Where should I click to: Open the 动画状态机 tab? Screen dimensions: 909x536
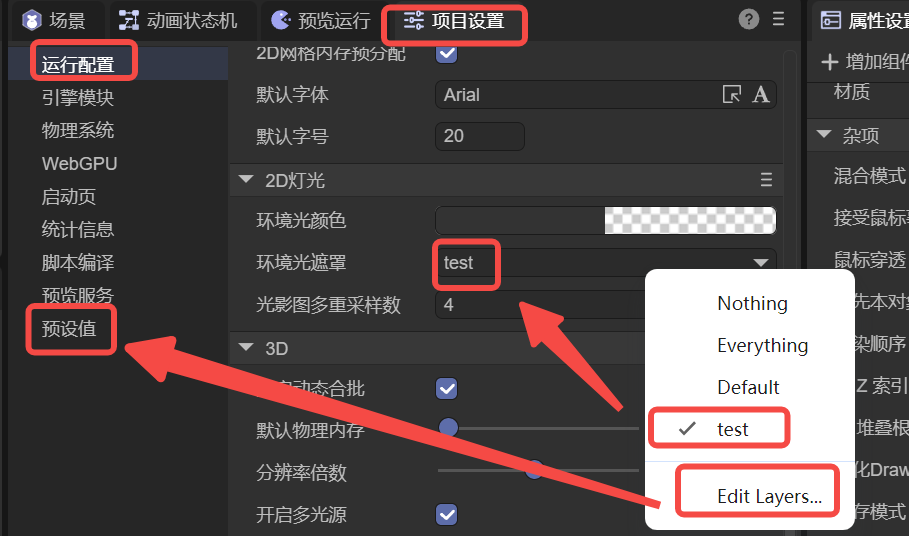click(x=178, y=20)
